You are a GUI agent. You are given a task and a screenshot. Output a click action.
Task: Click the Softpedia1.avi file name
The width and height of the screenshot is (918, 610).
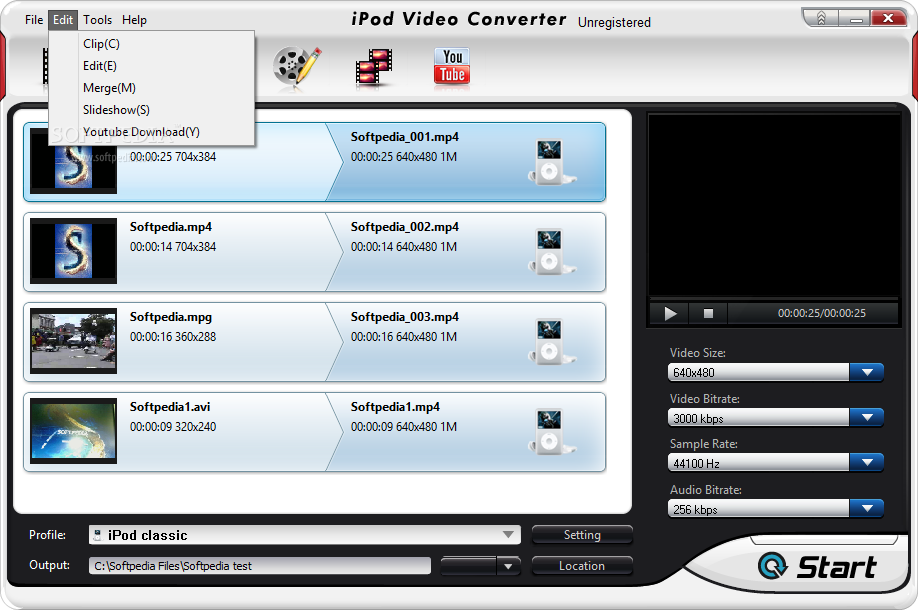pos(170,407)
